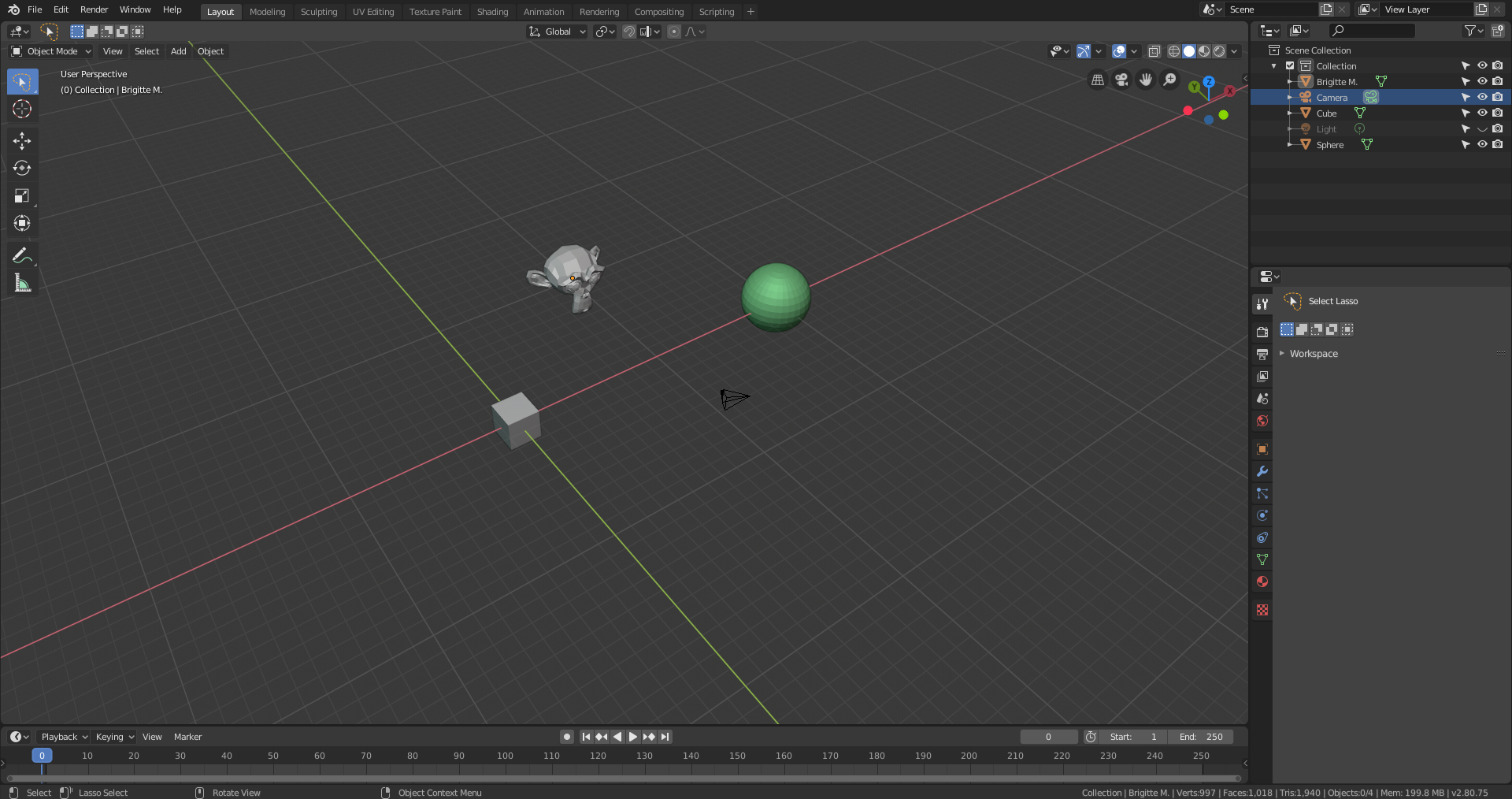Open the File menu
The image size is (1512, 799).
click(35, 9)
